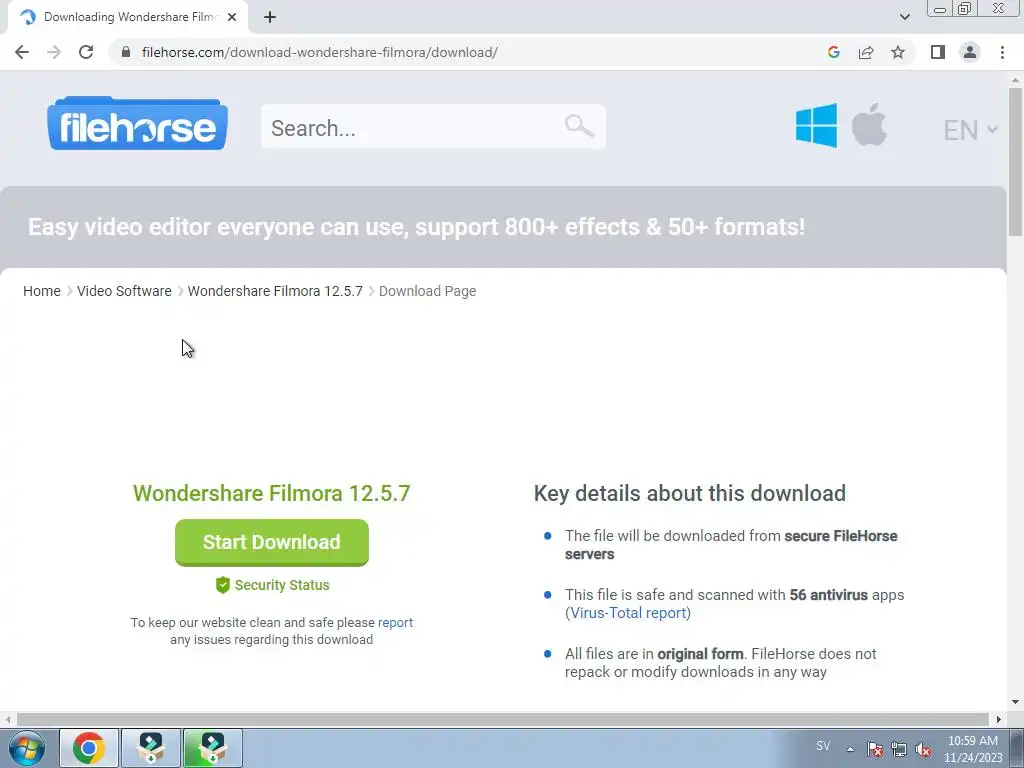Screen dimensions: 1024x768
Task: Open Chrome's three-dot menu
Action: tap(1002, 52)
